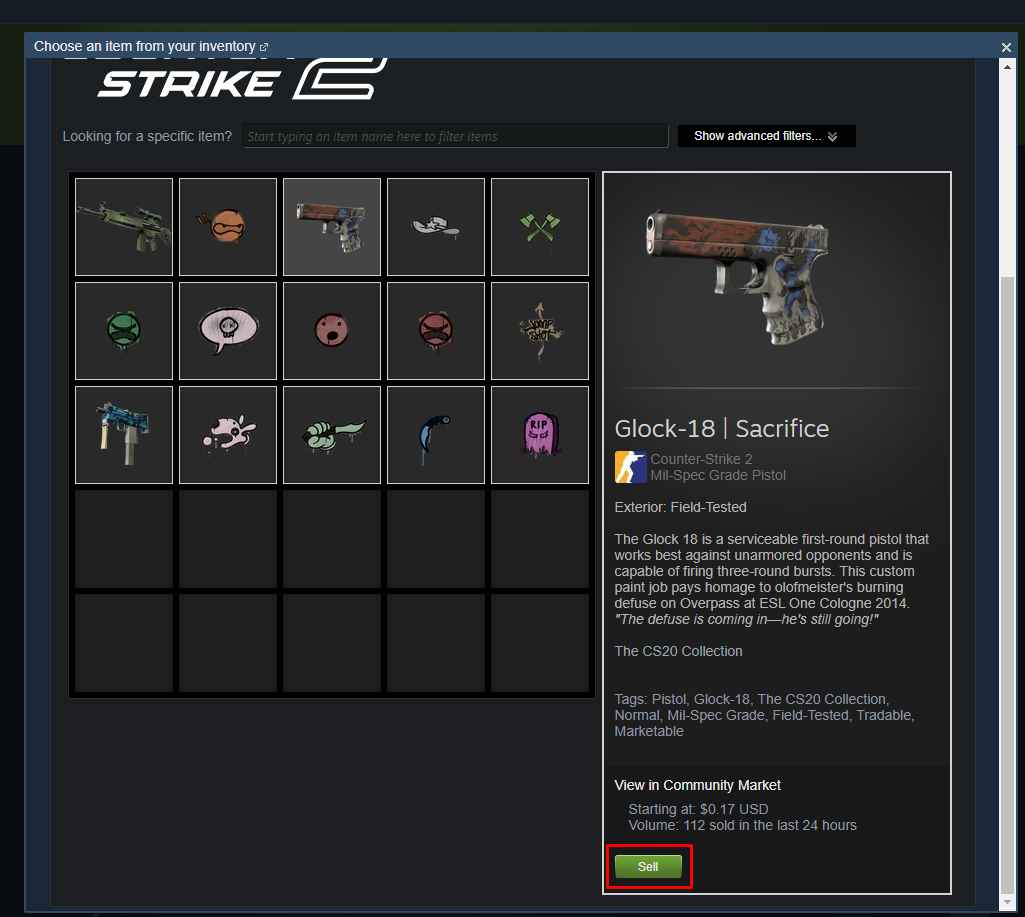Image resolution: width=1025 pixels, height=917 pixels.
Task: Click the scrollbar up arrow
Action: pyautogui.click(x=1007, y=67)
